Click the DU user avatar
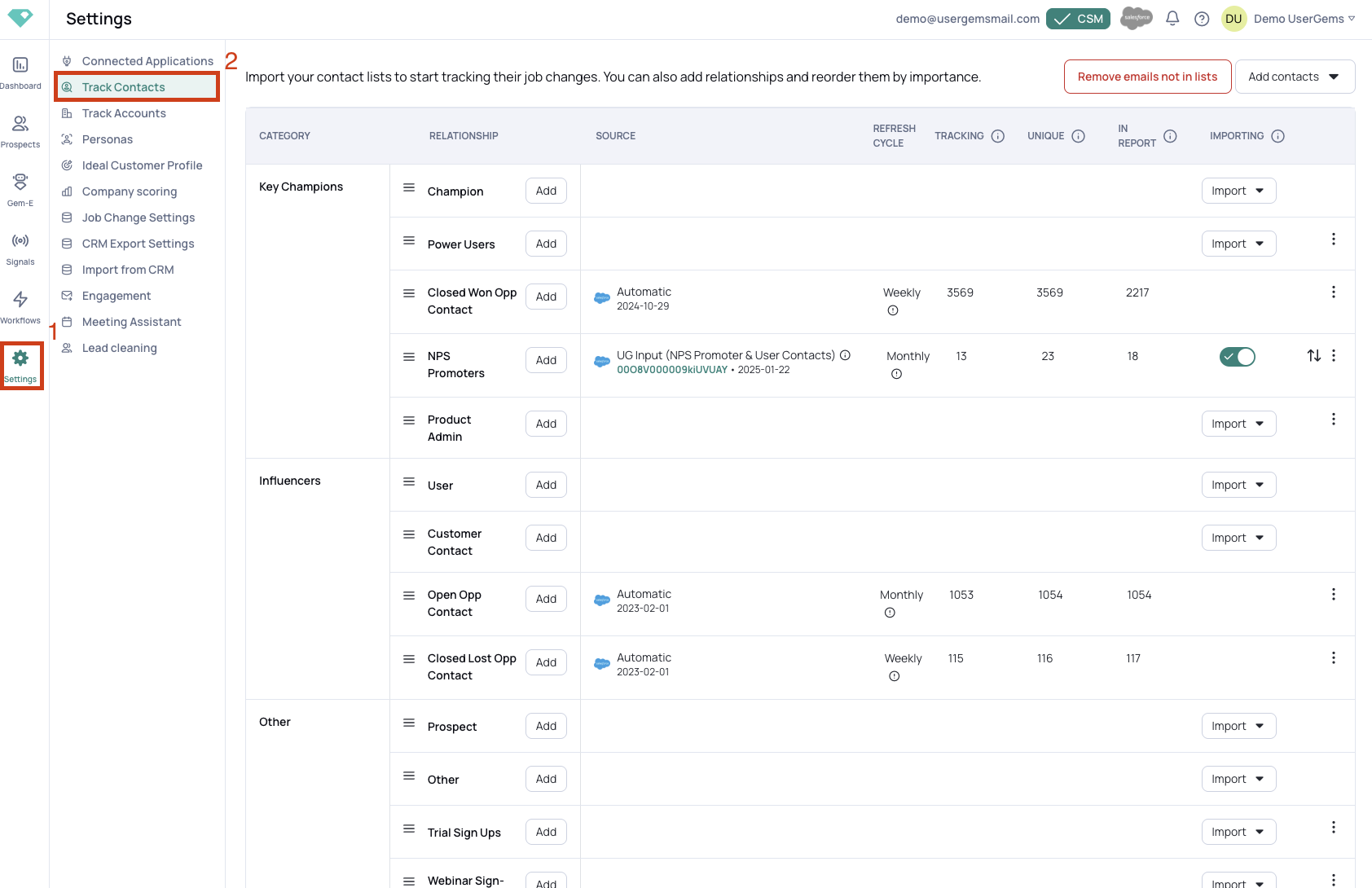 click(x=1233, y=19)
